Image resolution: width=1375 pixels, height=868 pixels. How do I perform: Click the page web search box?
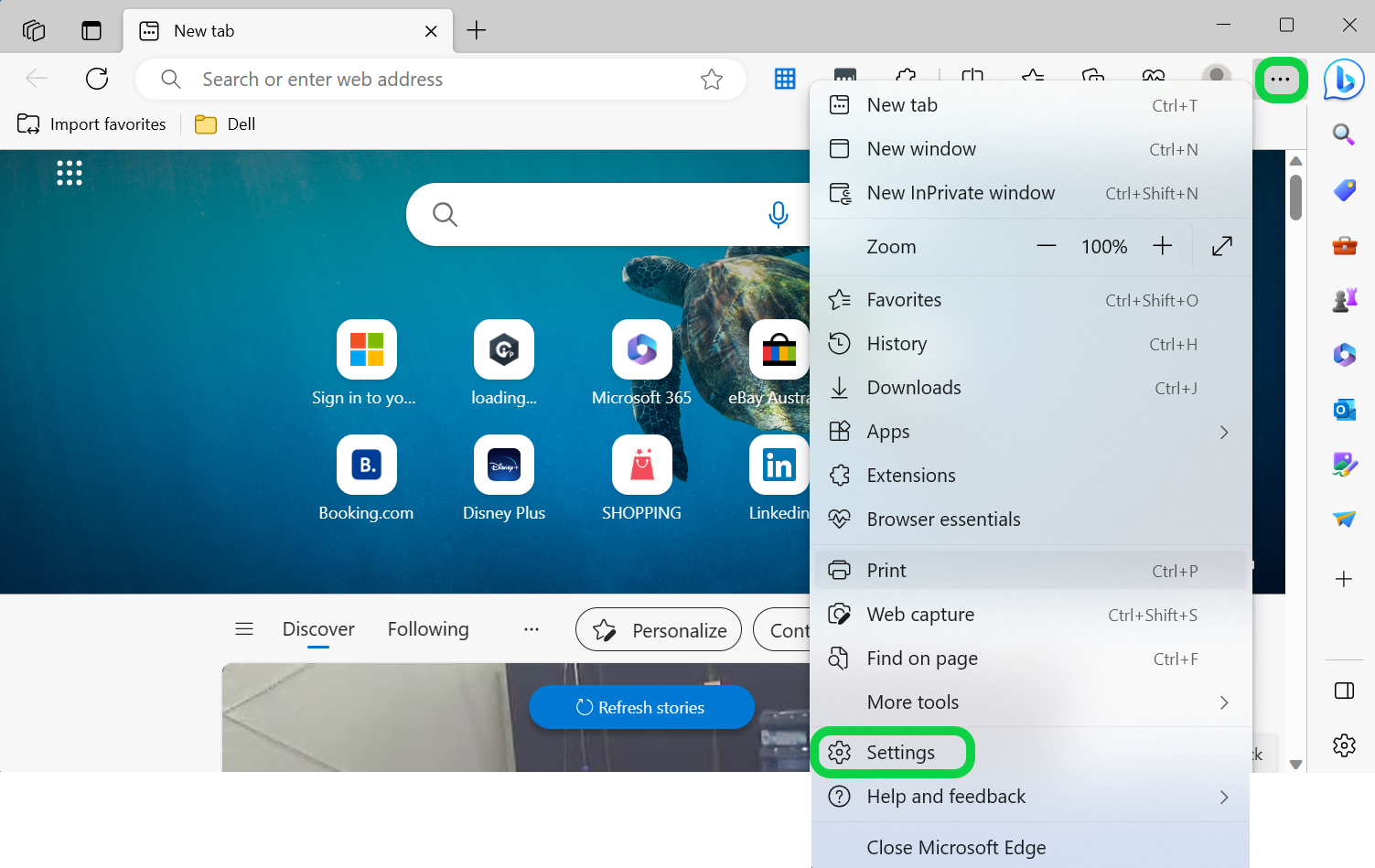click(x=608, y=214)
